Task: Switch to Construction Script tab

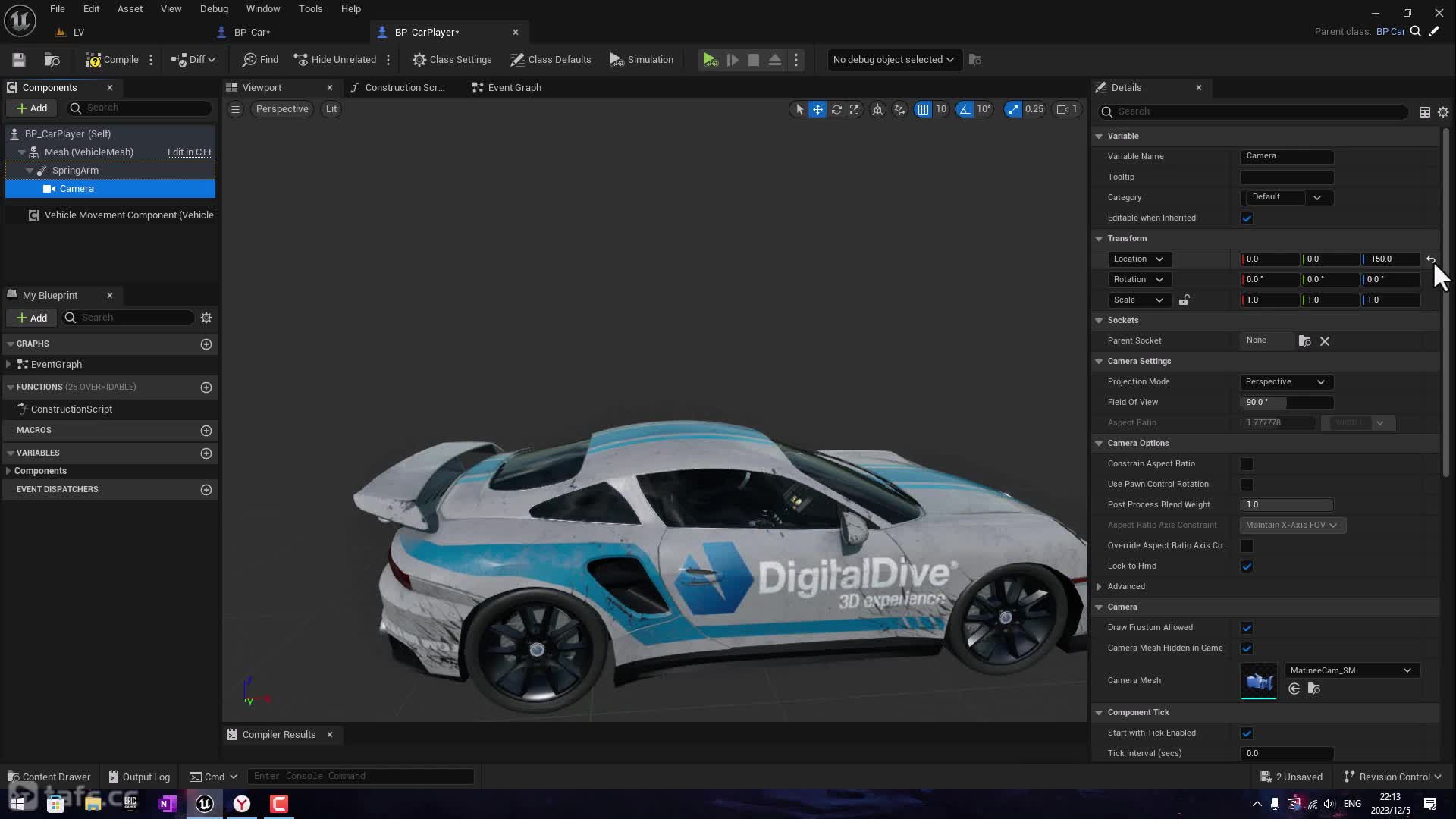Action: tap(397, 88)
